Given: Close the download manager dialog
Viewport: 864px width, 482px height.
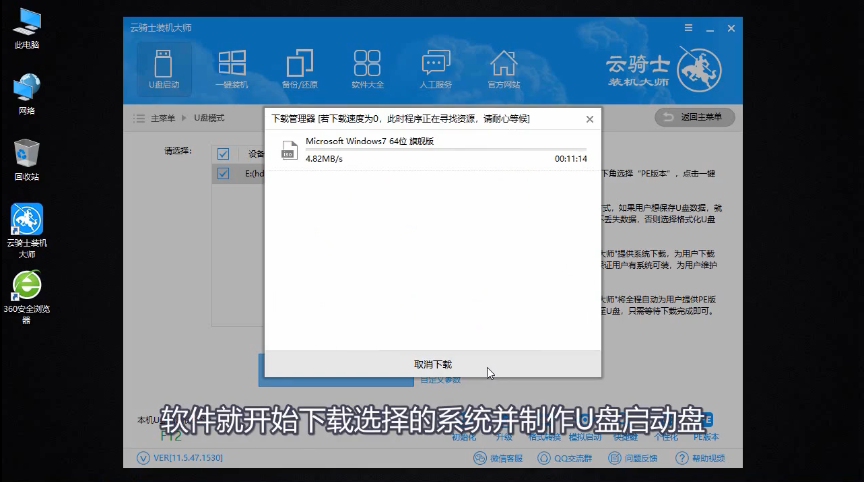Looking at the screenshot, I should point(590,119).
